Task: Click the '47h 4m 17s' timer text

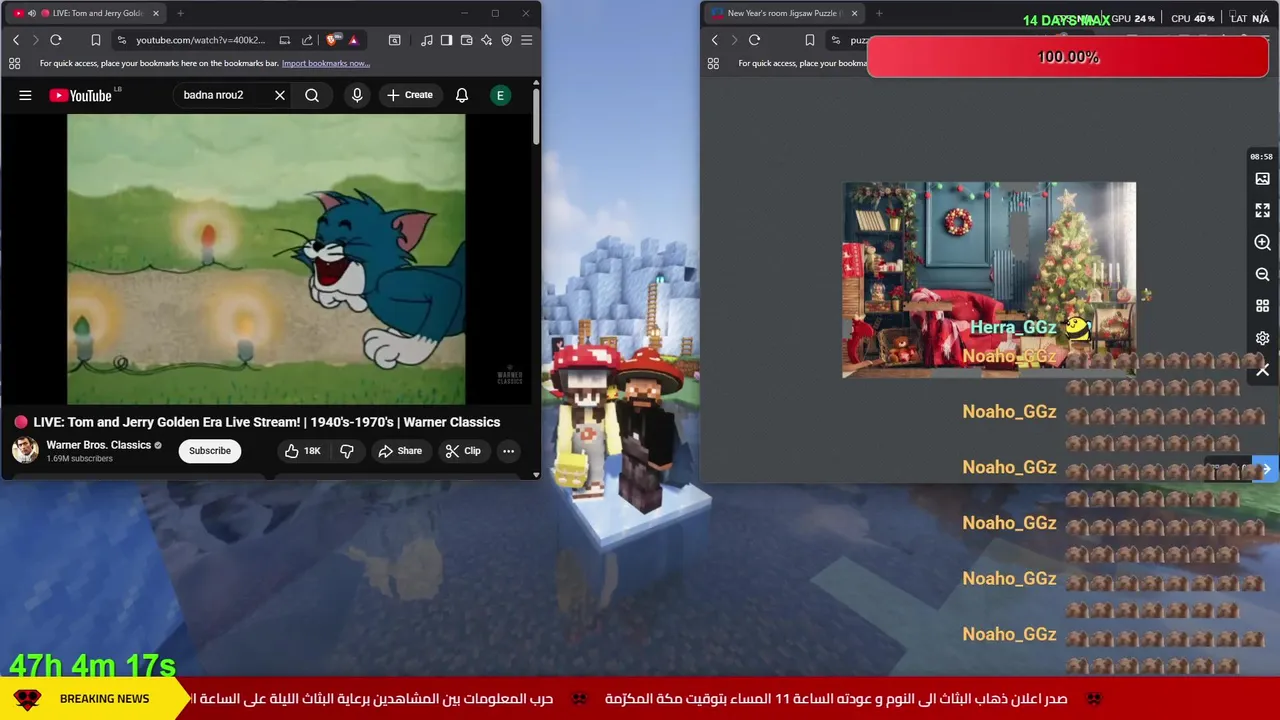Action: pos(92,665)
